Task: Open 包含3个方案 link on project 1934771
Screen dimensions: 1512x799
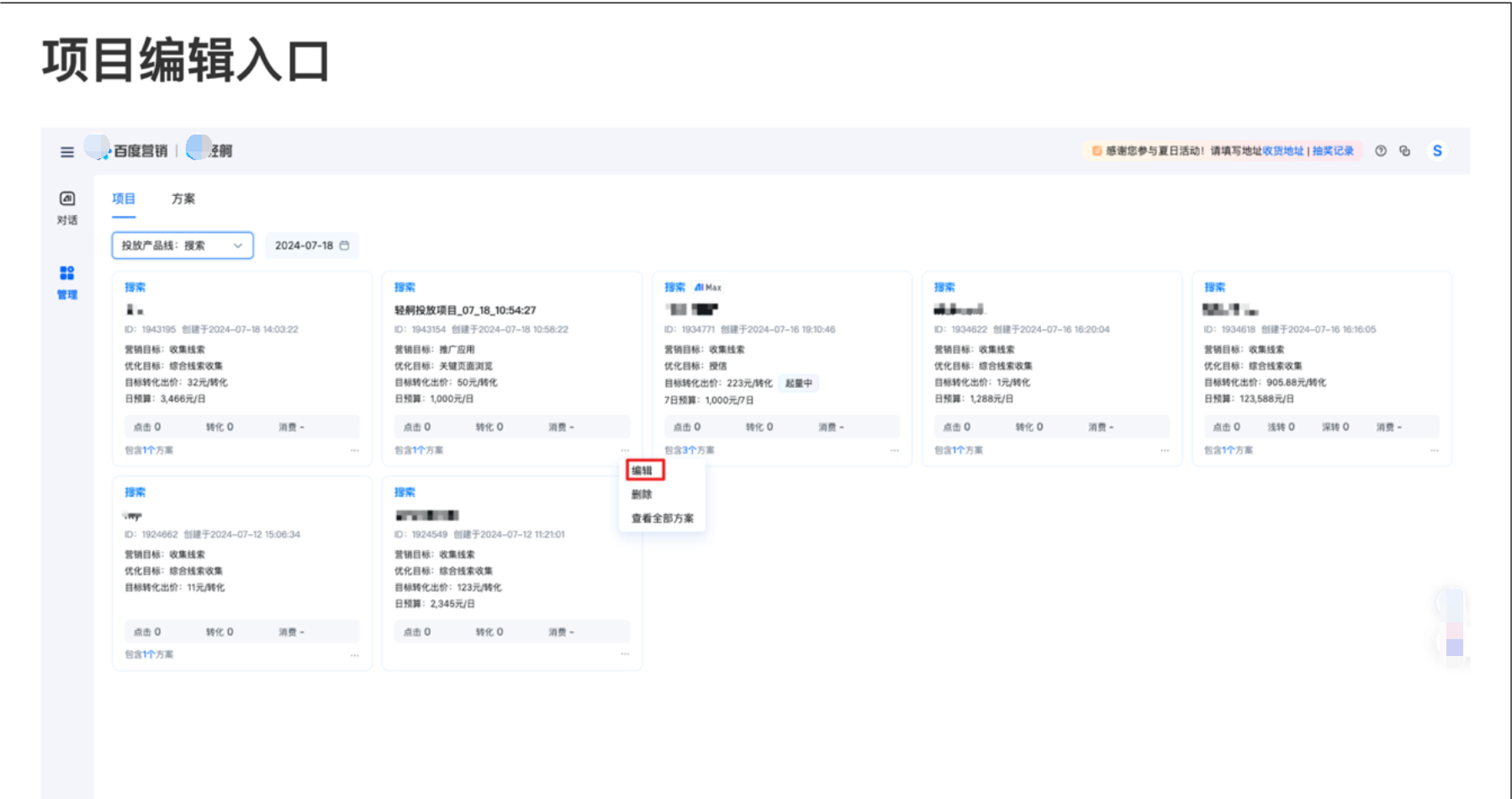Action: pos(690,450)
